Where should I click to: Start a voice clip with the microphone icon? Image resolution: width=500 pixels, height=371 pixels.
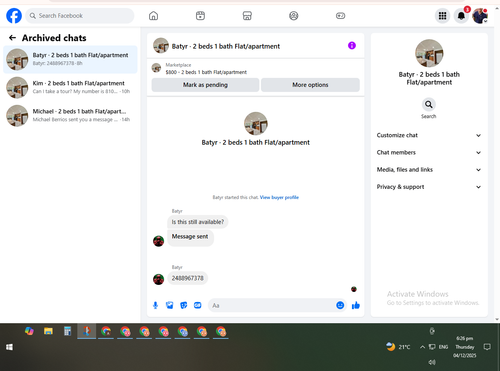pos(155,305)
